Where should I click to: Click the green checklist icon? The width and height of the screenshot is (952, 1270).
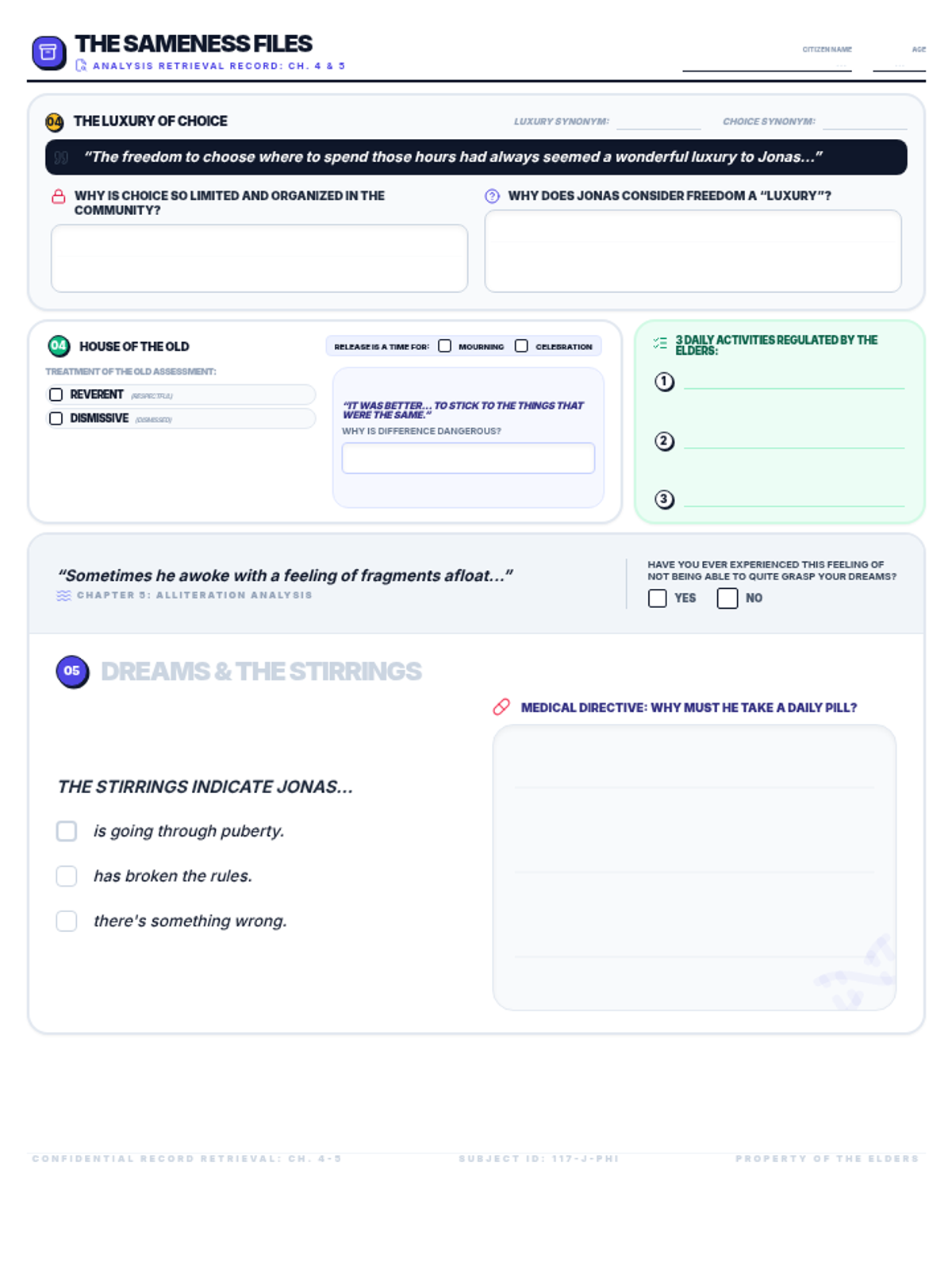coord(660,344)
